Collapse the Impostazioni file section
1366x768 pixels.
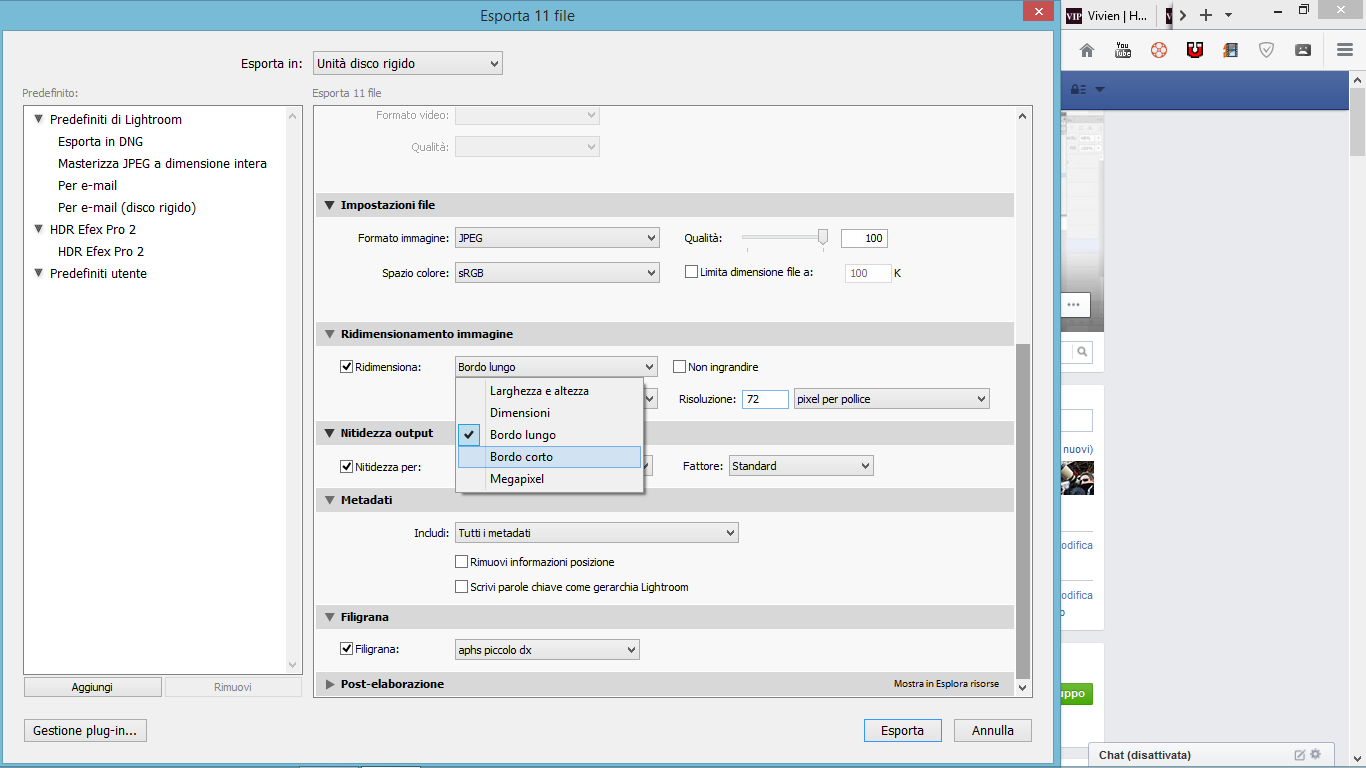(x=329, y=205)
